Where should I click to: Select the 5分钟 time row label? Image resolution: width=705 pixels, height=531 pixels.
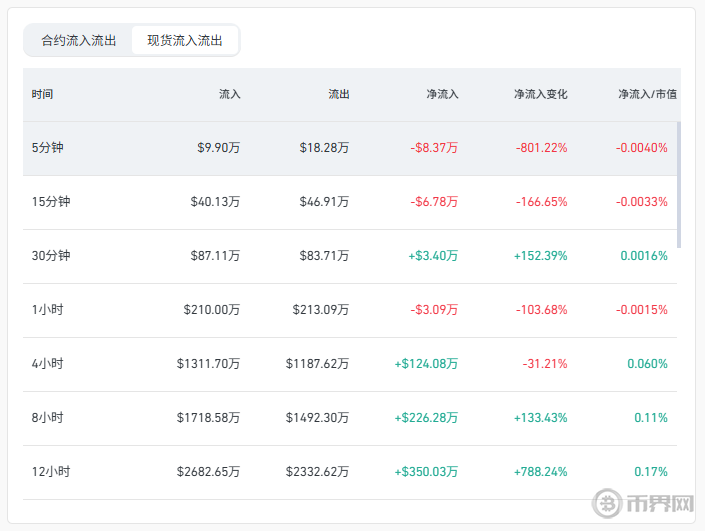tap(47, 147)
